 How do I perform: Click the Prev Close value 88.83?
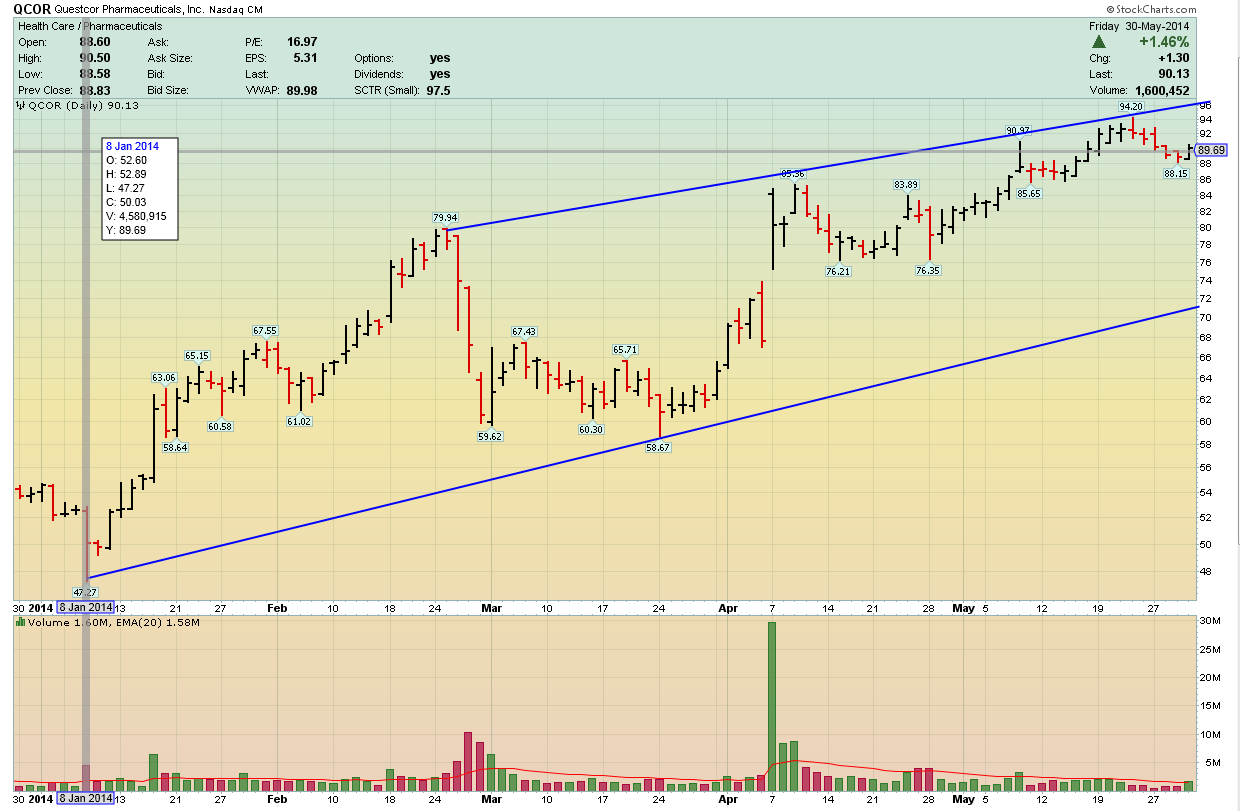[94, 90]
